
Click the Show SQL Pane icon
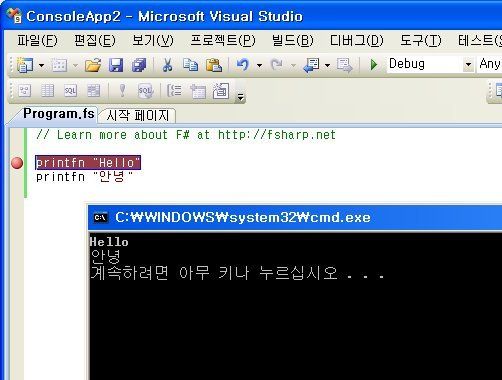pos(70,90)
